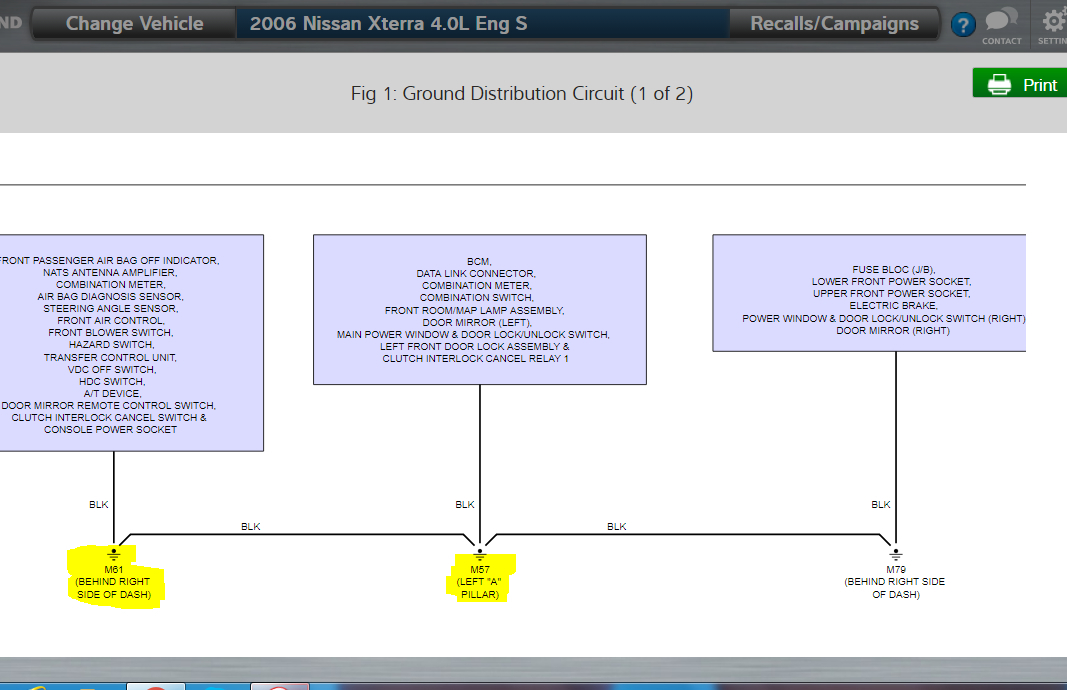Click the Fuse Bloc (J/B) component box
Image resolution: width=1067 pixels, height=690 pixels.
pos(869,293)
